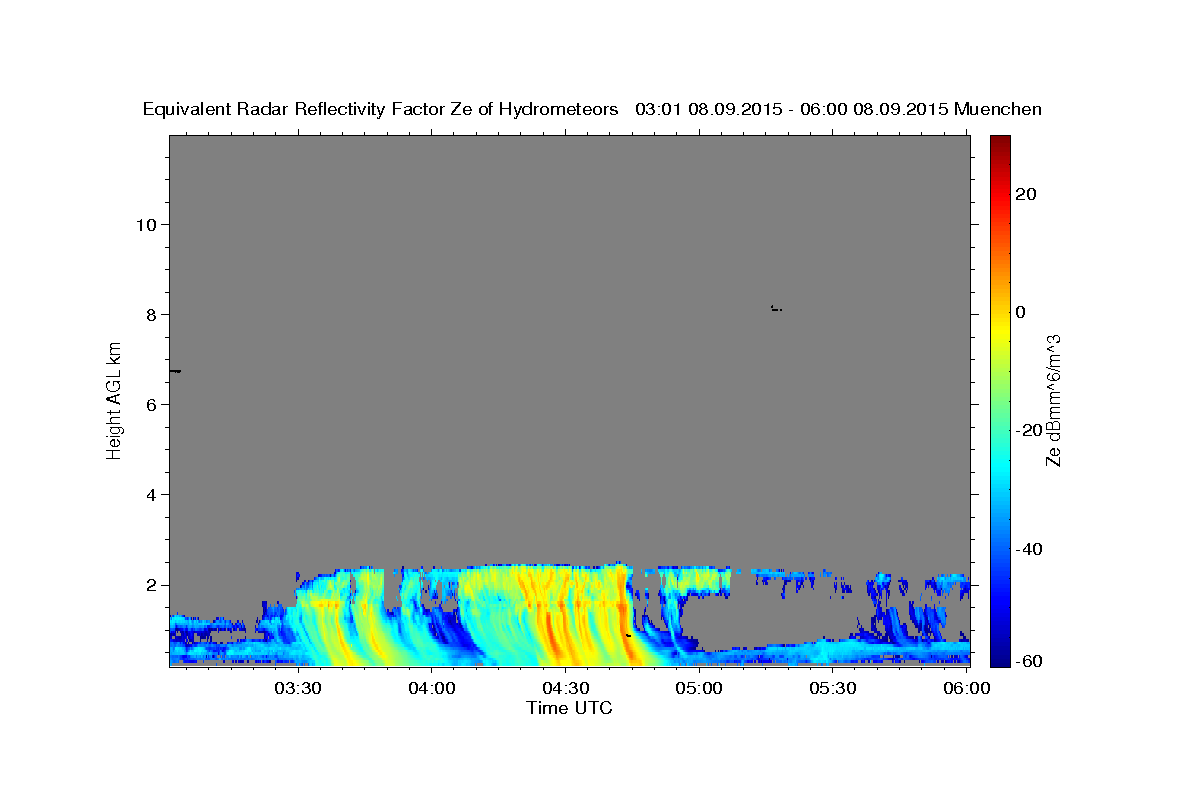1200x800 pixels.
Task: Click the '05:30' time tick label
Action: pyautogui.click(x=833, y=688)
